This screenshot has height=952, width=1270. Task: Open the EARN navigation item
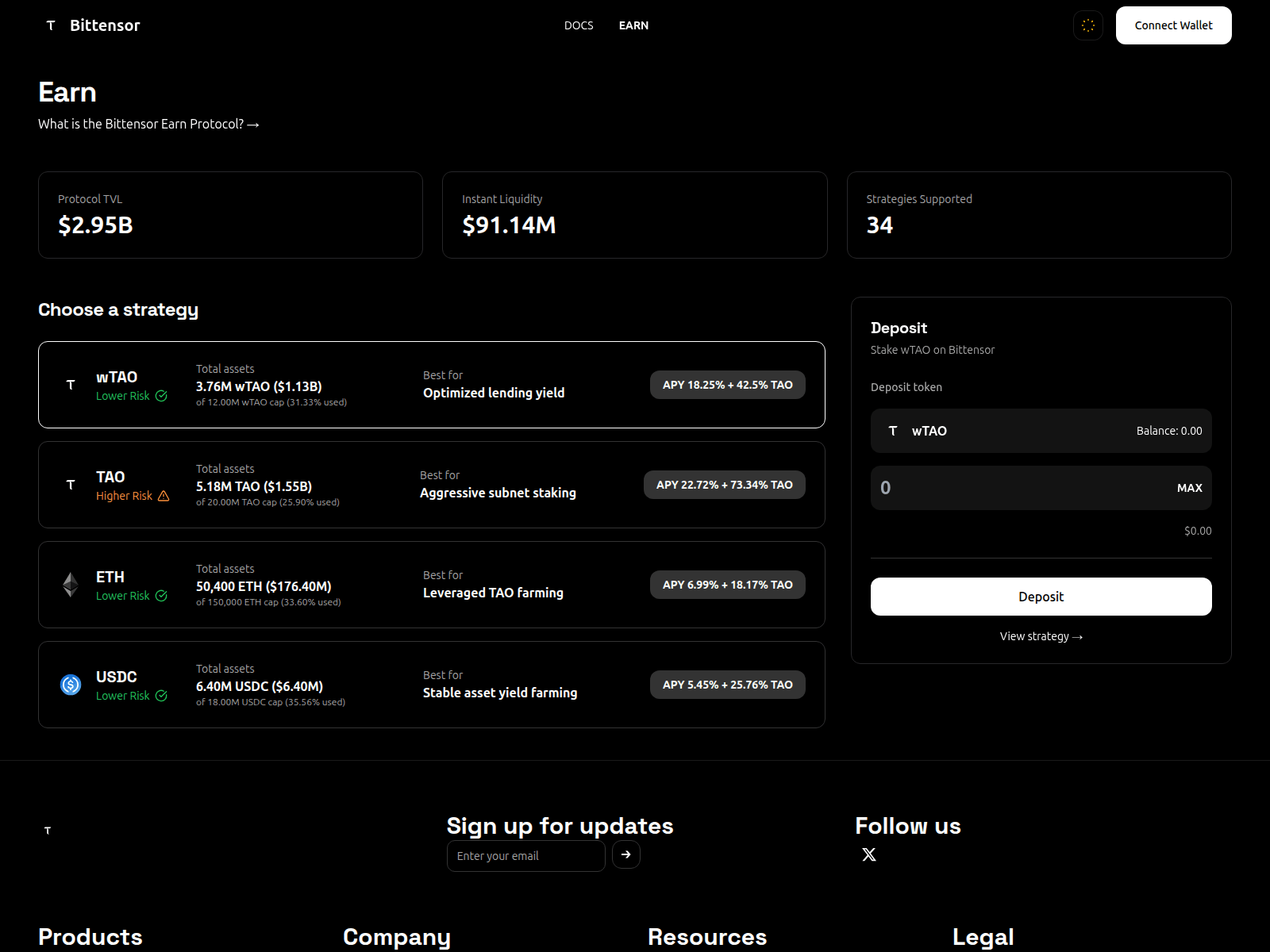(x=633, y=25)
